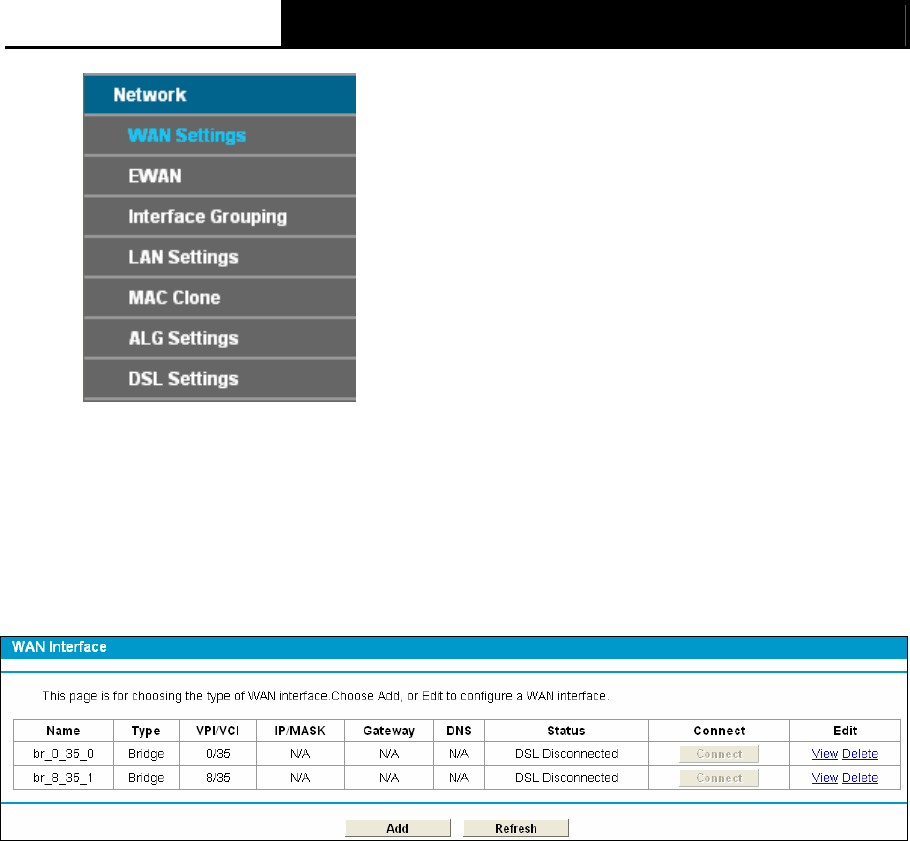Image resolution: width=910 pixels, height=841 pixels.
Task: Delete the br_0_35_0 interface
Action: point(860,754)
